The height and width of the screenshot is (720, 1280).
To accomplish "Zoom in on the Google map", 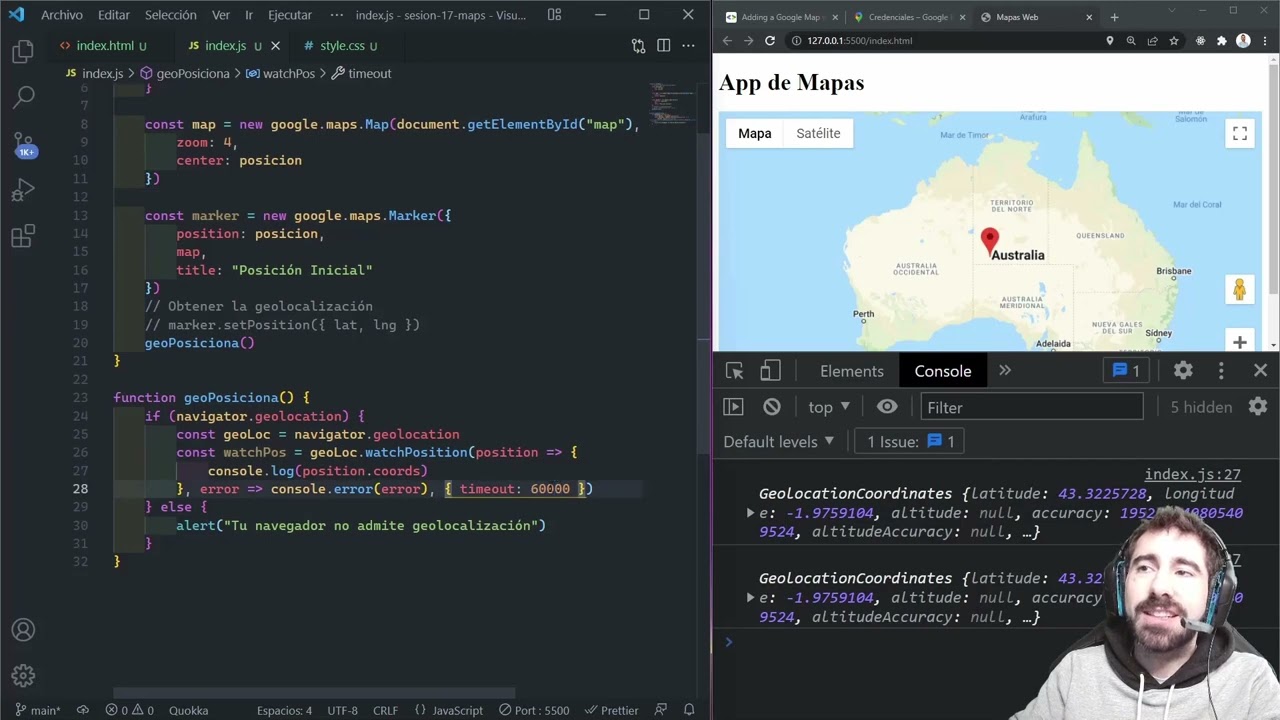I will tap(1240, 342).
